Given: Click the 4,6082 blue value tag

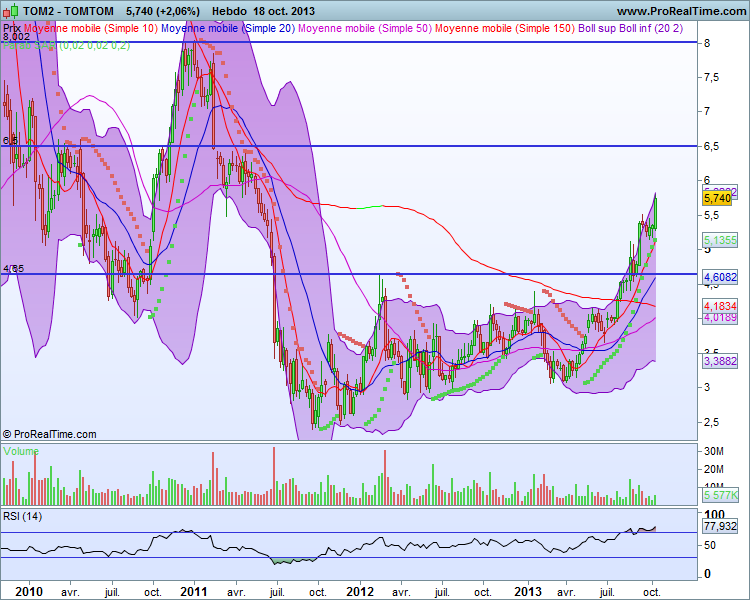Looking at the screenshot, I should pos(720,277).
